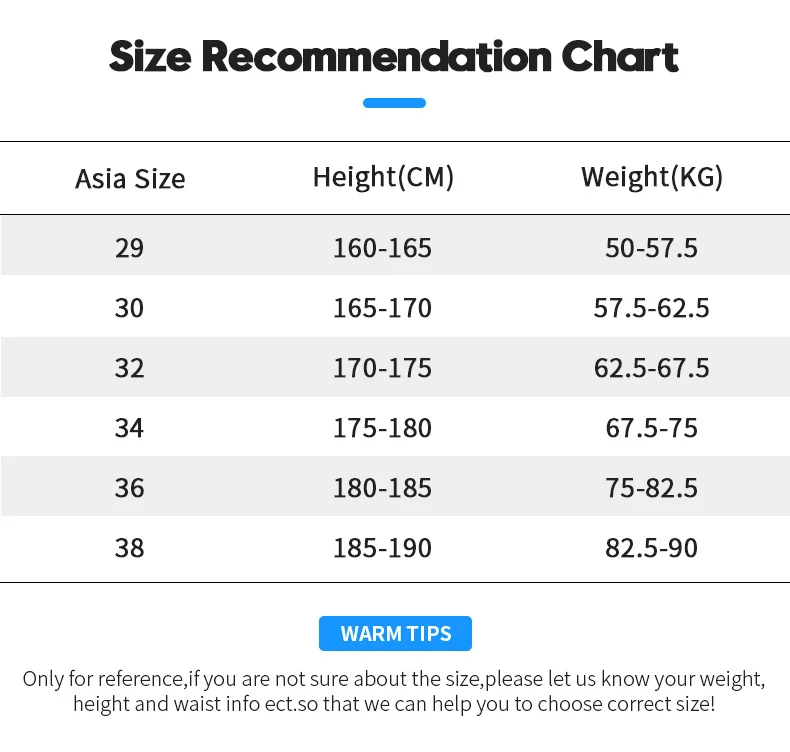Image resolution: width=790 pixels, height=752 pixels.
Task: Click Asia size 34 cell
Action: [129, 428]
